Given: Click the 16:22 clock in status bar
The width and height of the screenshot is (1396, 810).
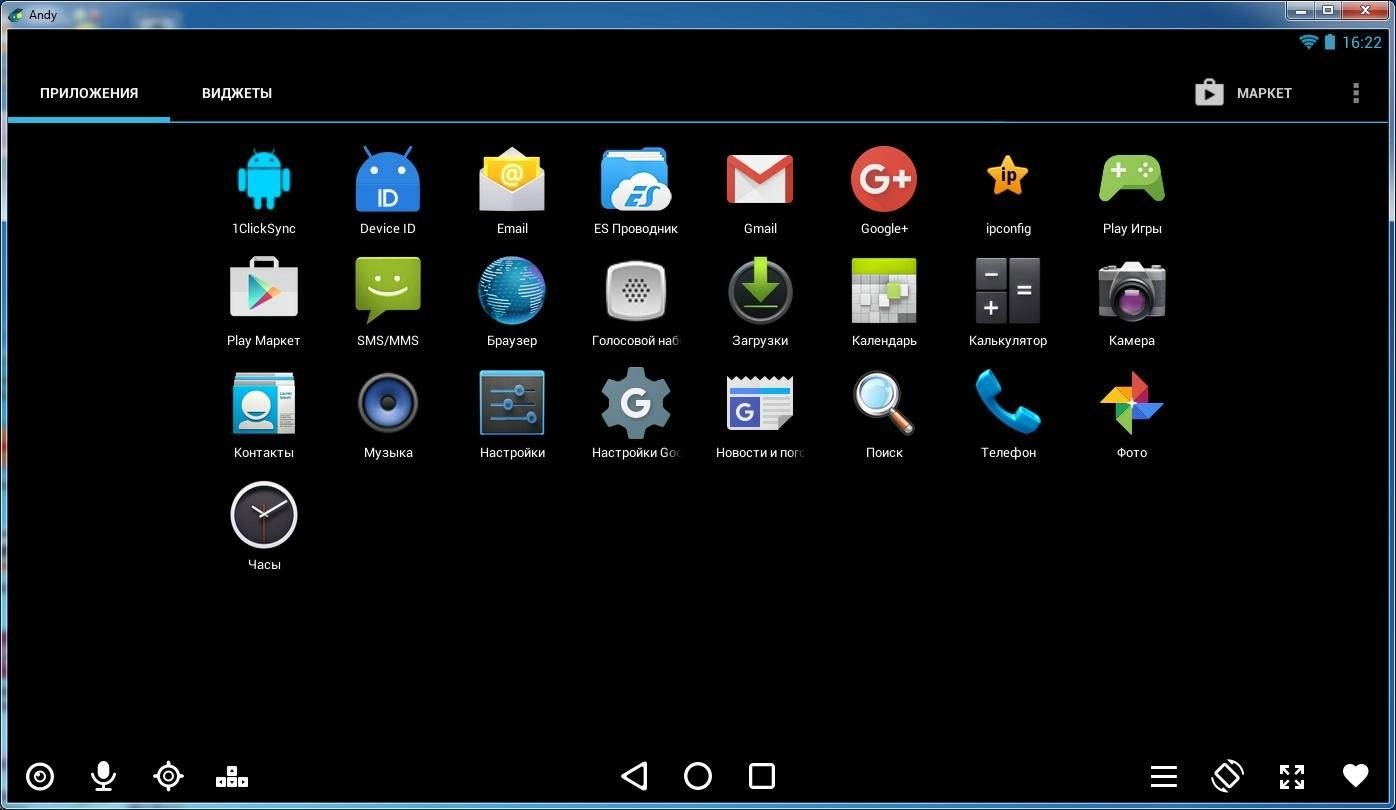Looking at the screenshot, I should [1361, 42].
